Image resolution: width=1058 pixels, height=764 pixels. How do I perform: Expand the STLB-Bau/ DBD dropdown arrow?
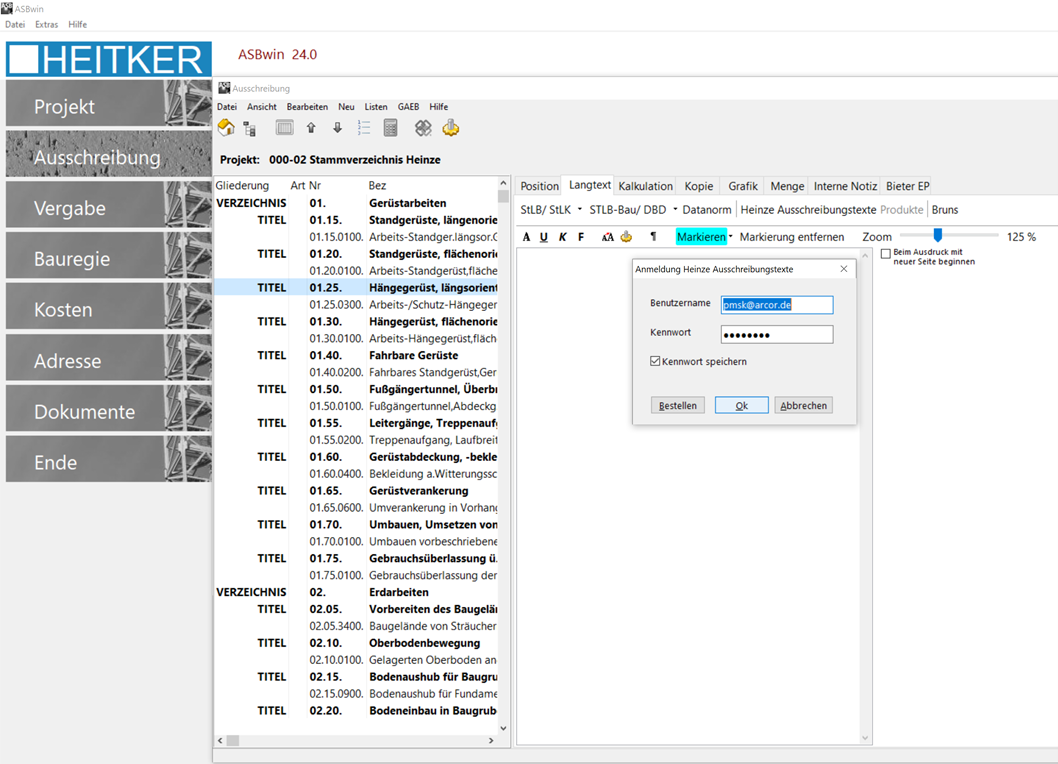675,209
